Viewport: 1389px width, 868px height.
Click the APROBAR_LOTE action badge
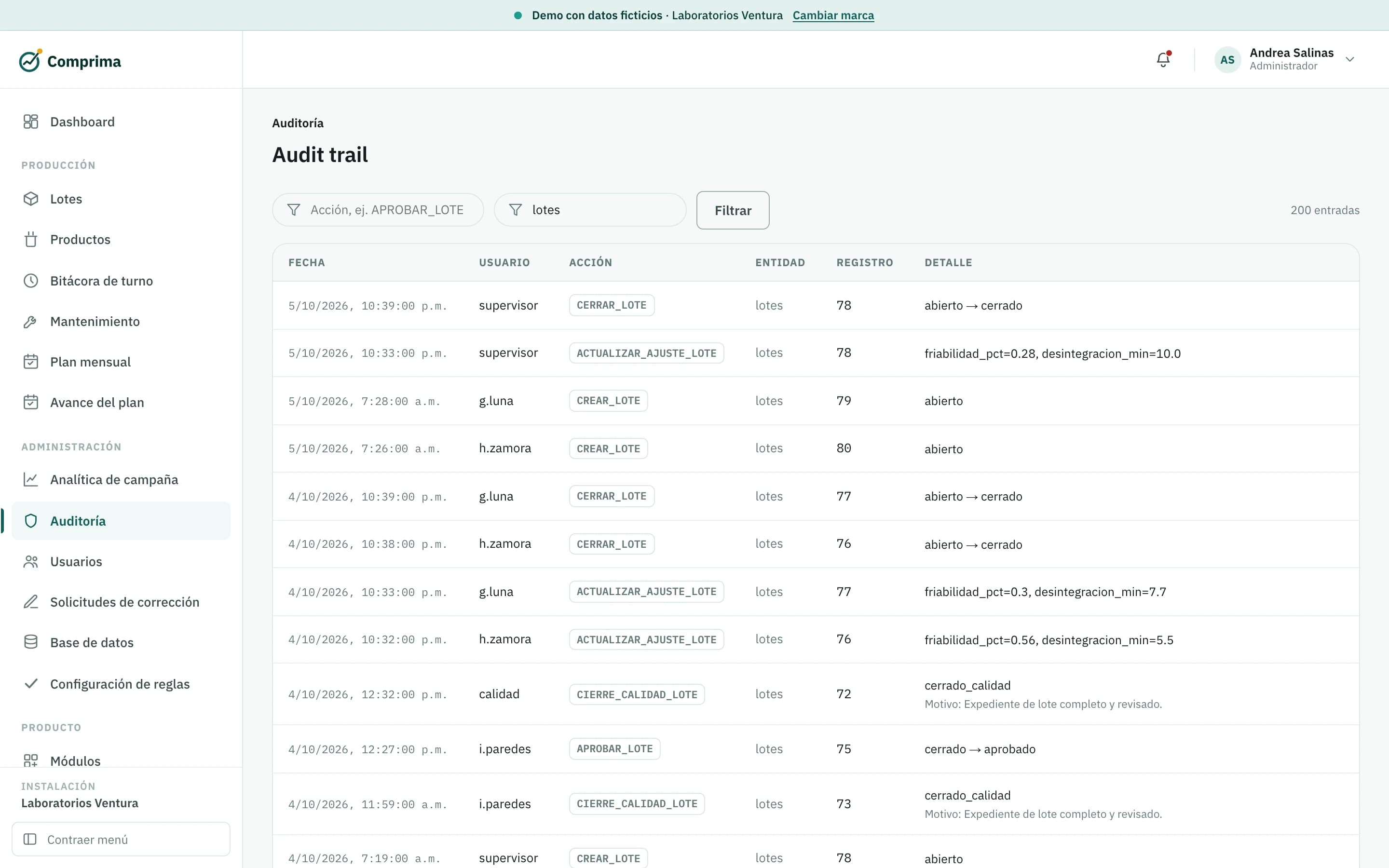tap(614, 748)
